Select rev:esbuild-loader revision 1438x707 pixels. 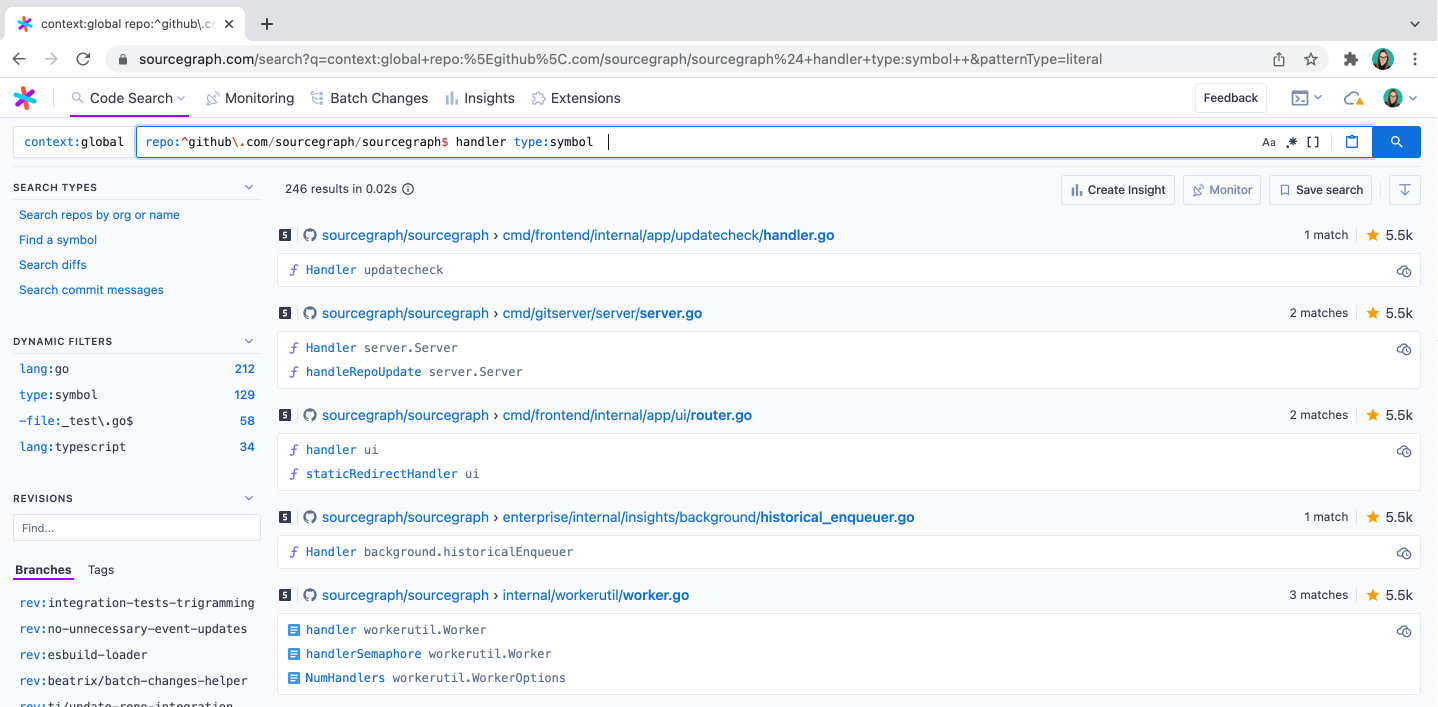pyautogui.click(x=83, y=655)
